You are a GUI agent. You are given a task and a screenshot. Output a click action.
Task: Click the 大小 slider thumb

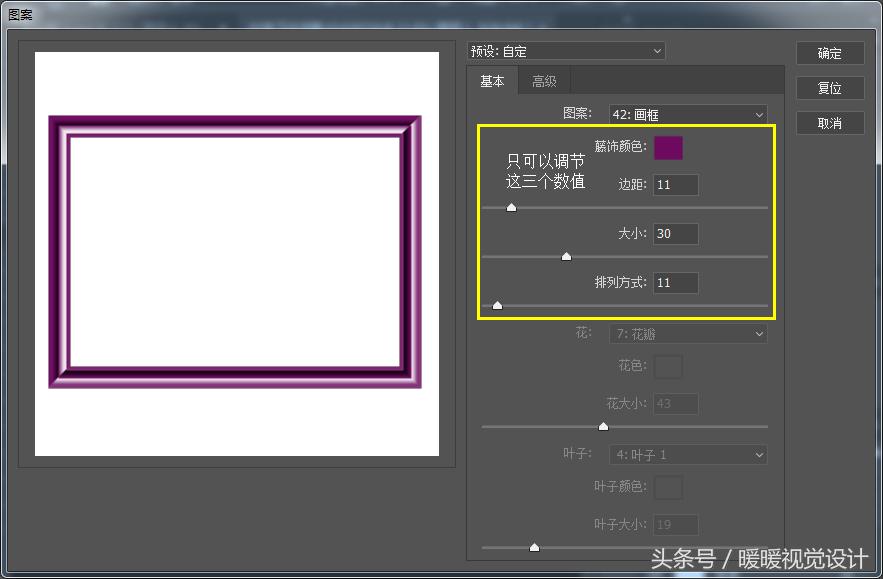(x=564, y=256)
